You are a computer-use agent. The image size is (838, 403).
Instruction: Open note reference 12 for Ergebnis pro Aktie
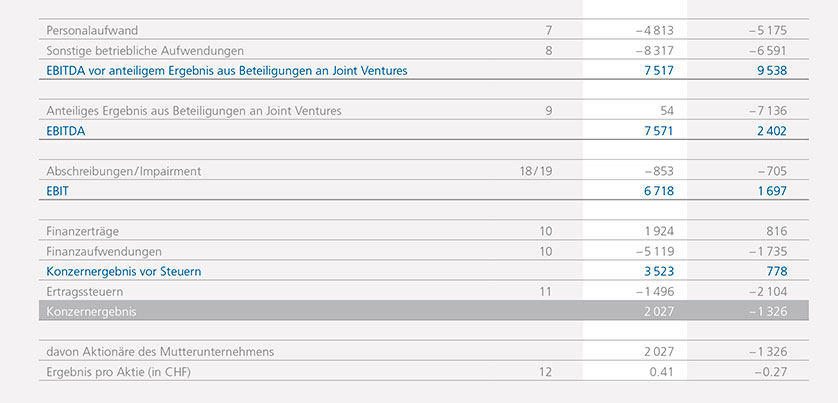tap(544, 372)
